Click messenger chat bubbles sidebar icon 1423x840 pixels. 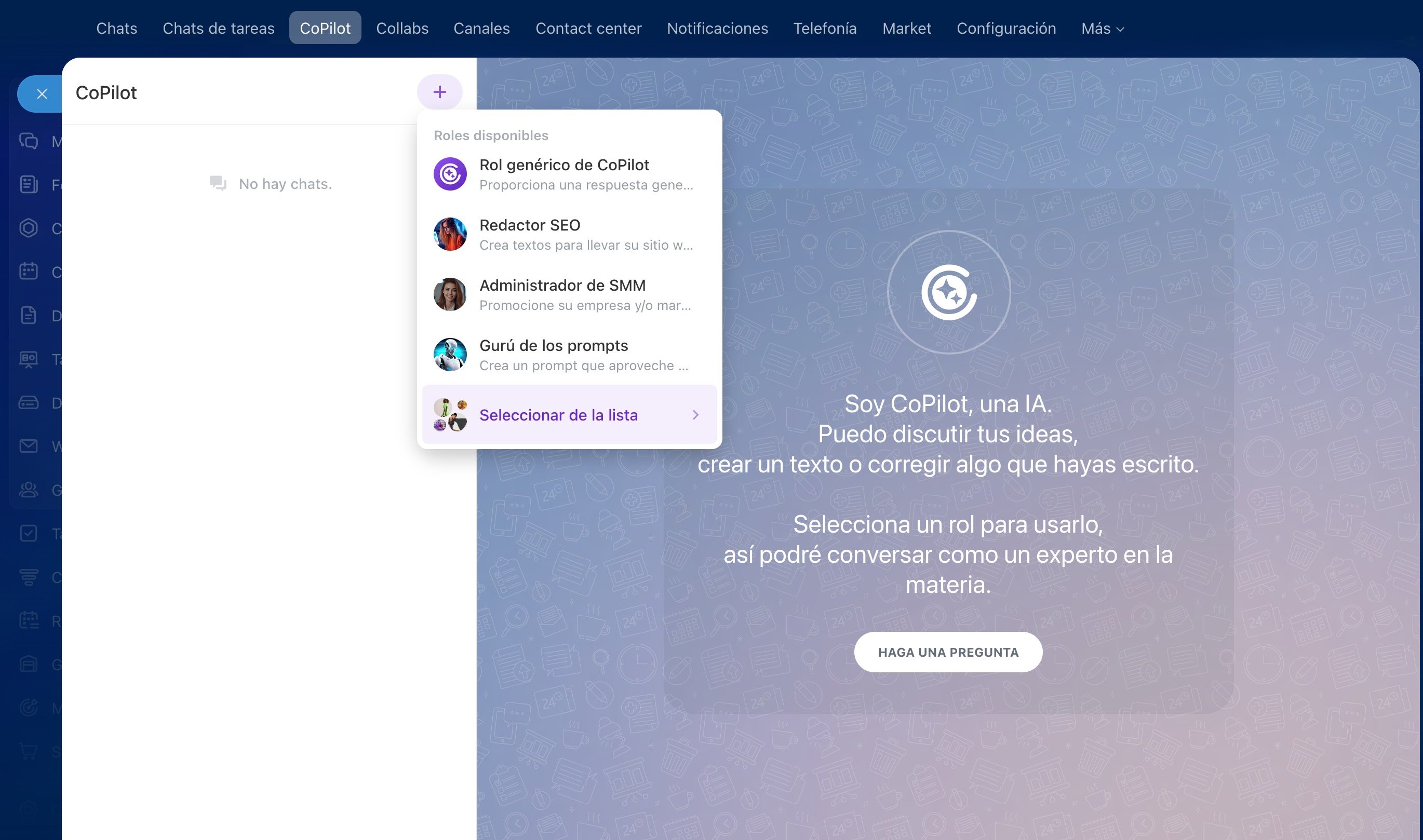(x=29, y=141)
